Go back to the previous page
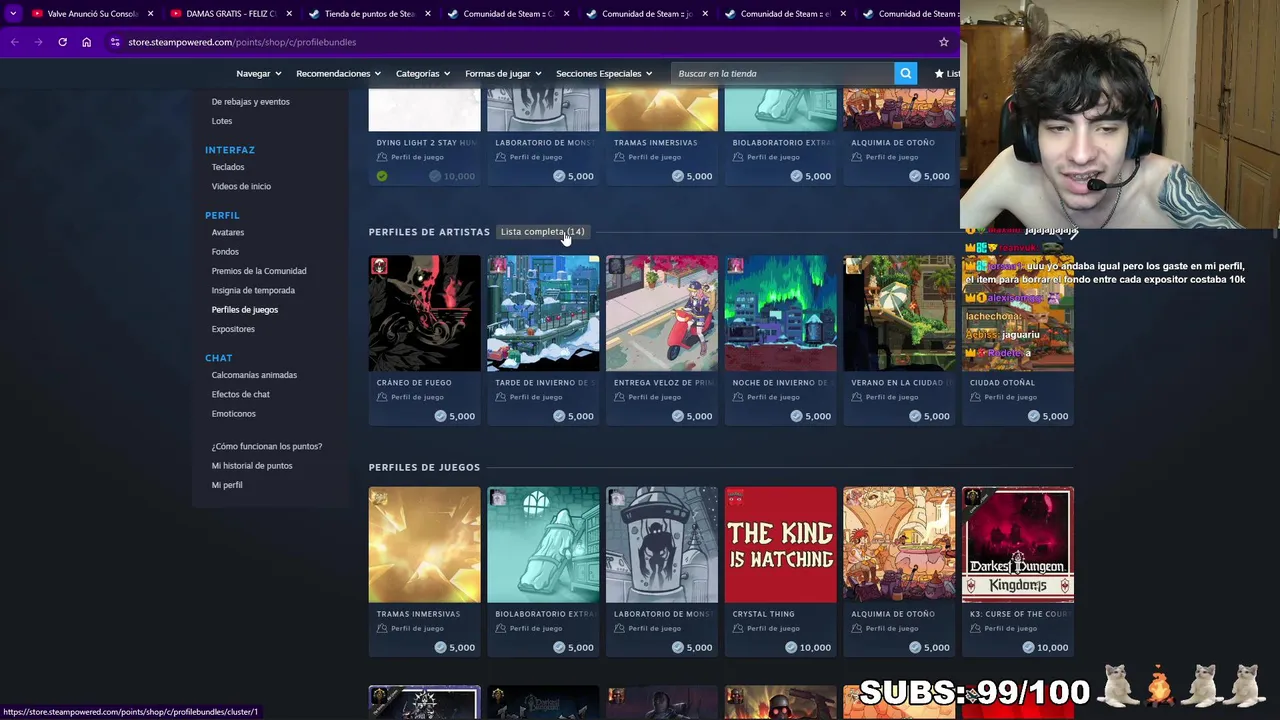The width and height of the screenshot is (1280, 720). point(14,42)
